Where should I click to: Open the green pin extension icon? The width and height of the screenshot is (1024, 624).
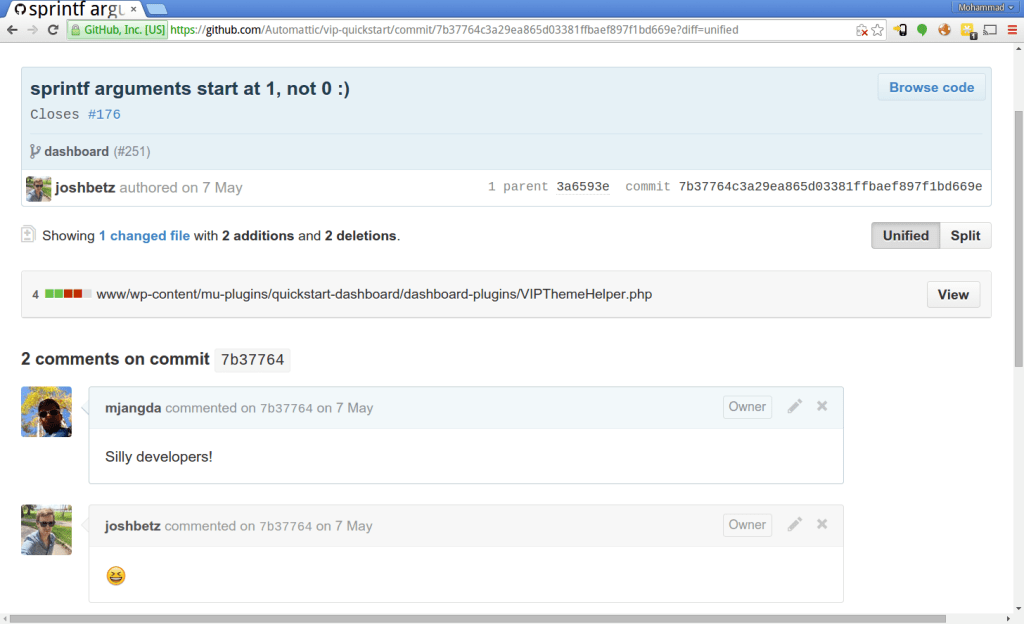(922, 30)
